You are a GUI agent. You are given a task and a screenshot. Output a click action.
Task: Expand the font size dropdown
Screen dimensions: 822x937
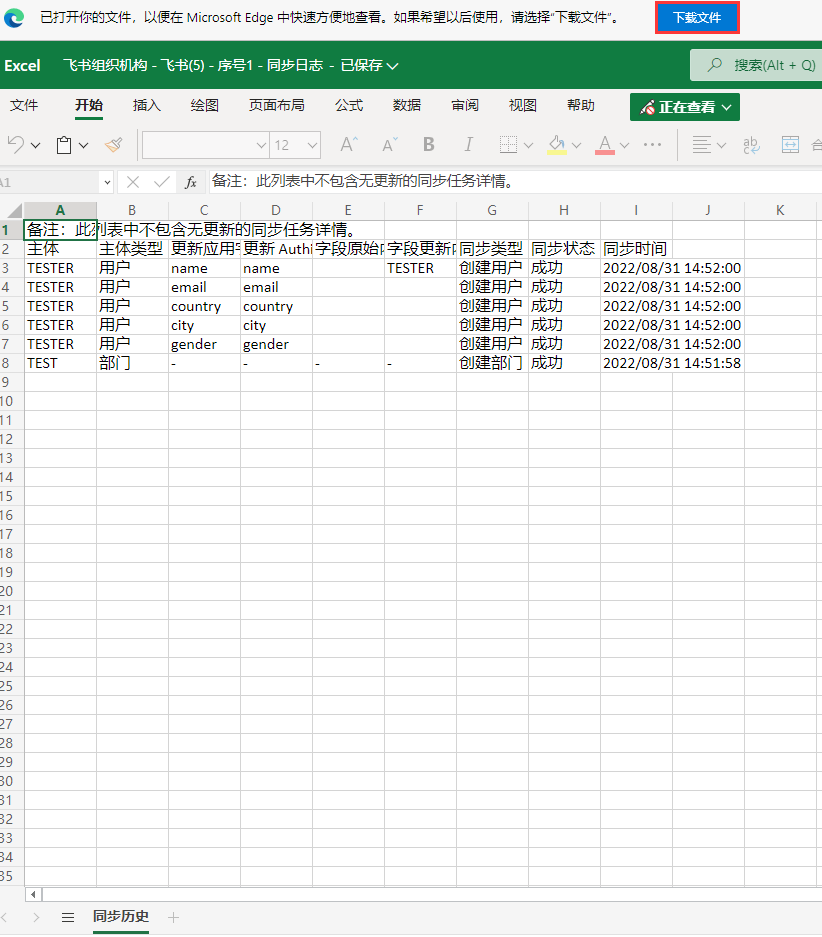[x=312, y=145]
